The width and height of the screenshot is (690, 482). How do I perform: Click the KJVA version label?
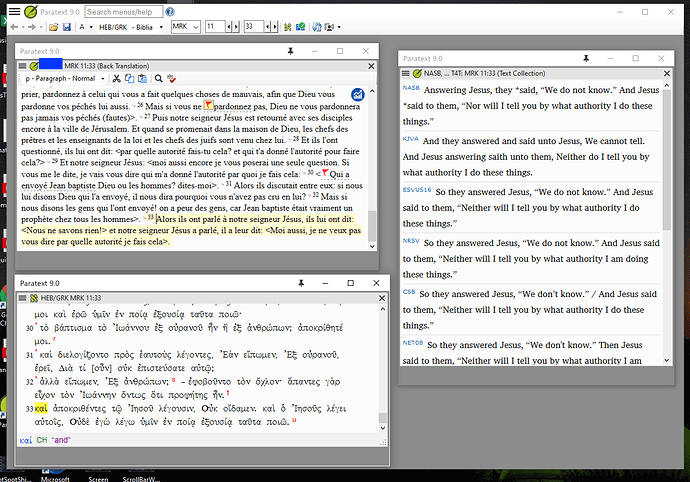pos(411,139)
